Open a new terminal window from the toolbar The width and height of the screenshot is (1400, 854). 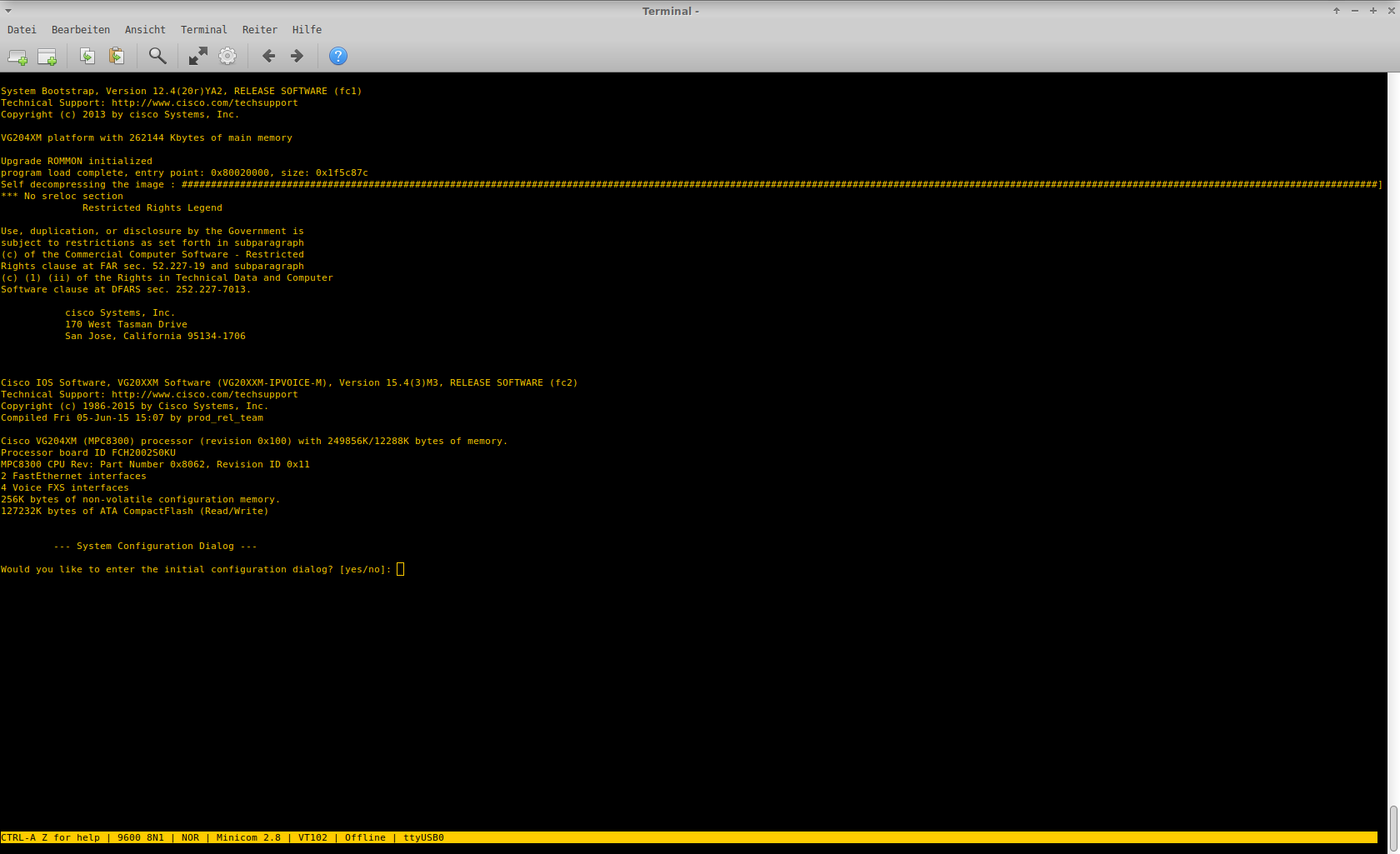[x=47, y=57]
